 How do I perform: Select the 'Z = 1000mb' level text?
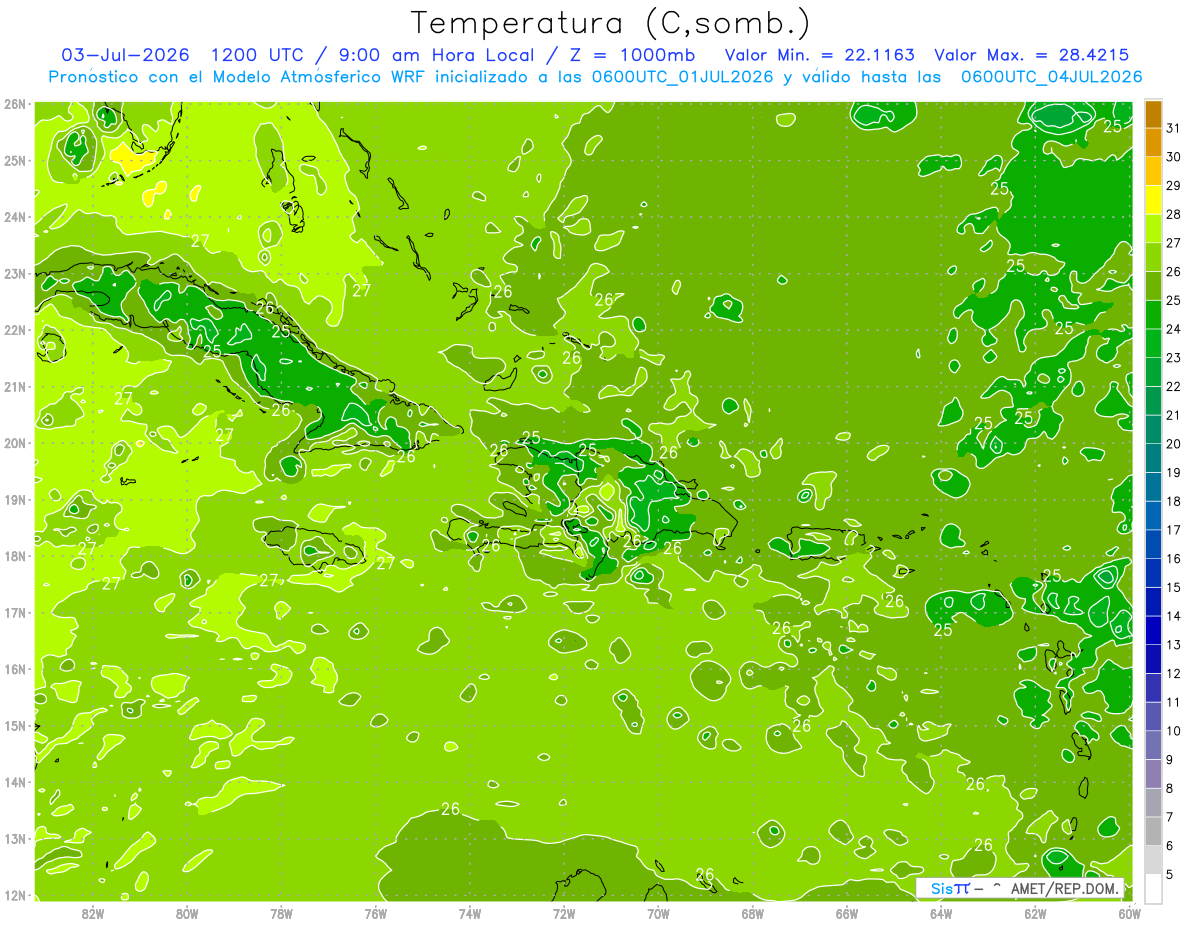click(x=633, y=54)
